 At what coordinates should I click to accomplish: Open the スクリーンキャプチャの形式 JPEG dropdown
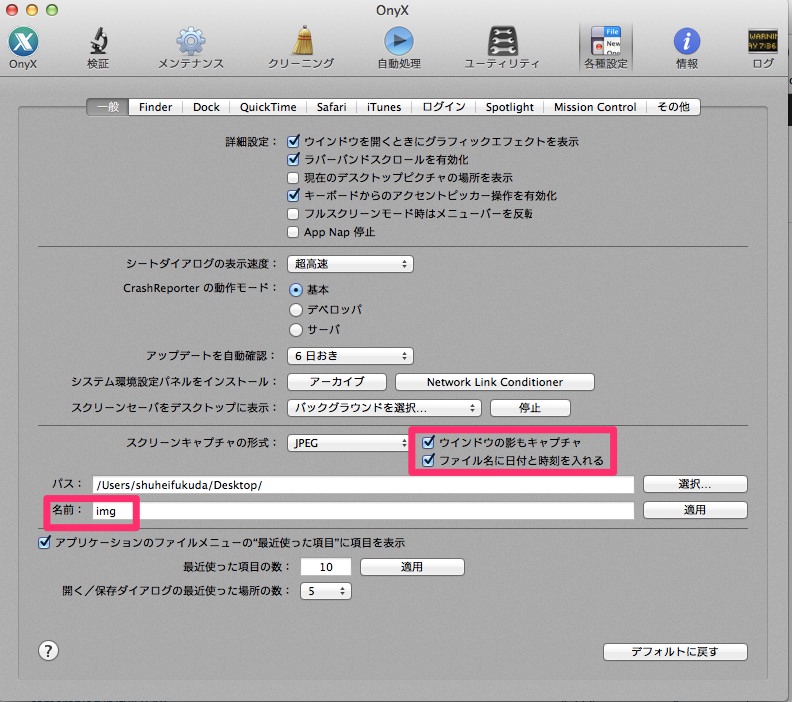(348, 443)
